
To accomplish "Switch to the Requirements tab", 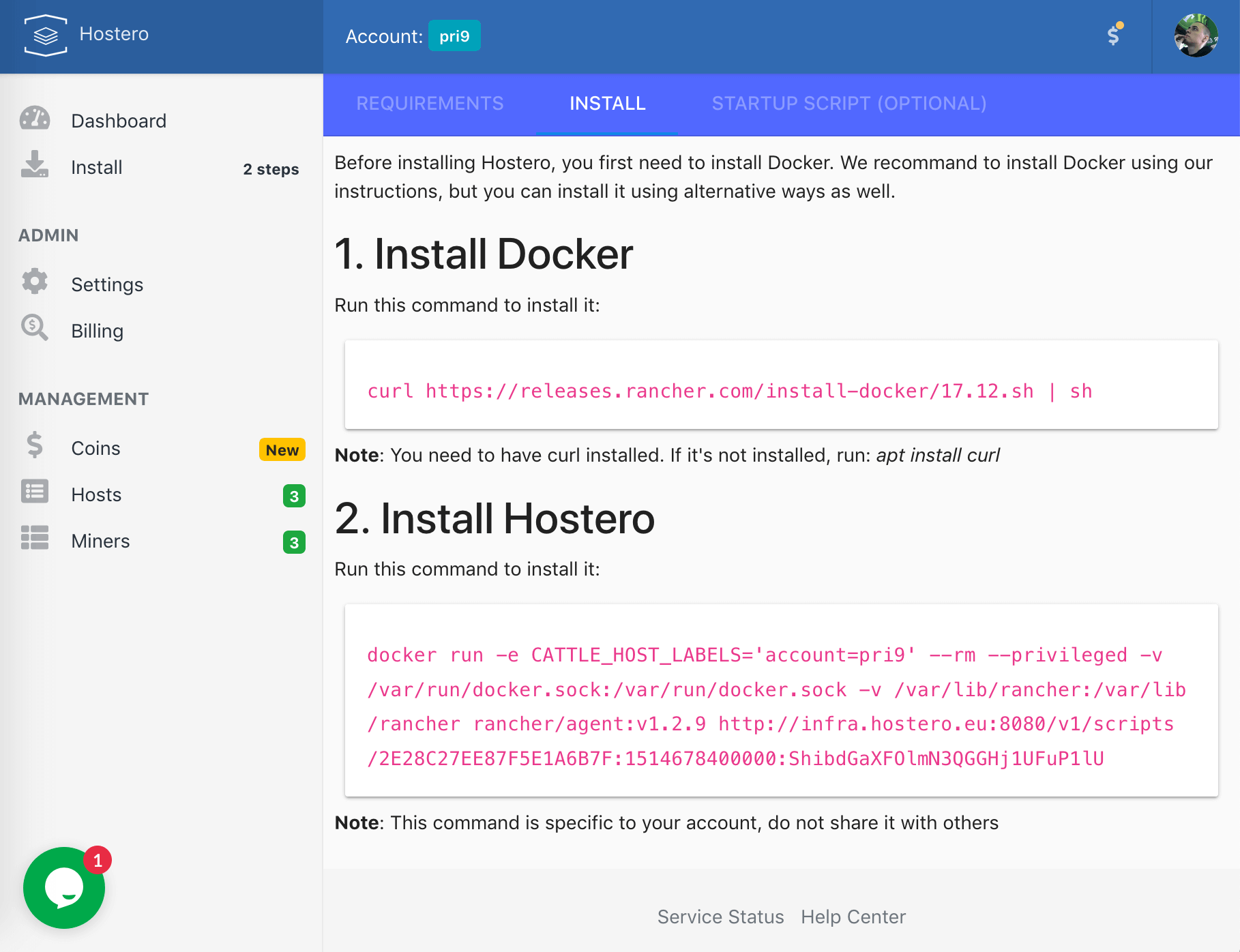I will click(430, 104).
